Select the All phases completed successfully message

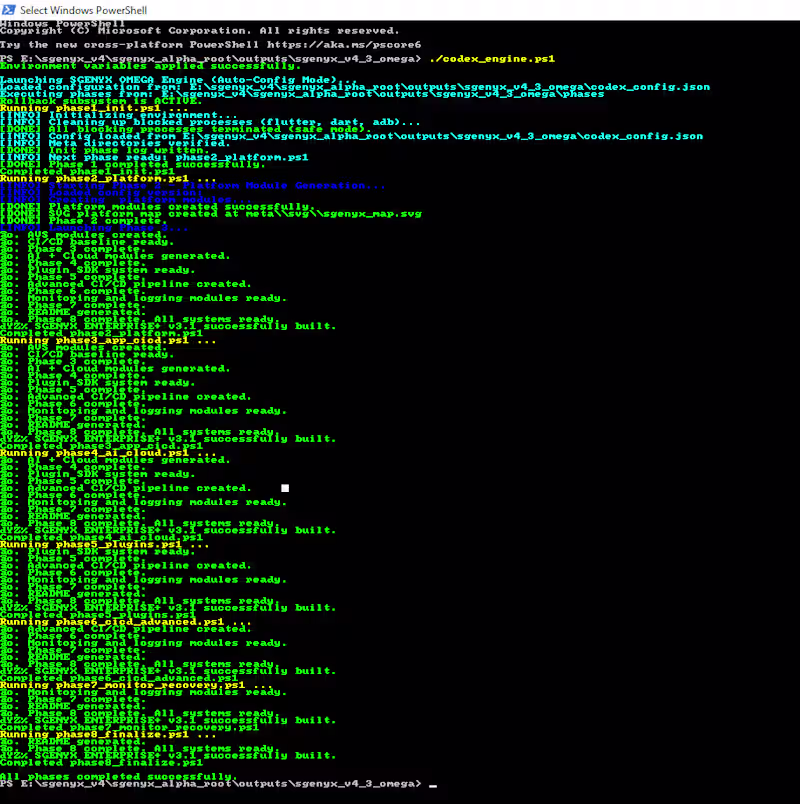[116, 775]
